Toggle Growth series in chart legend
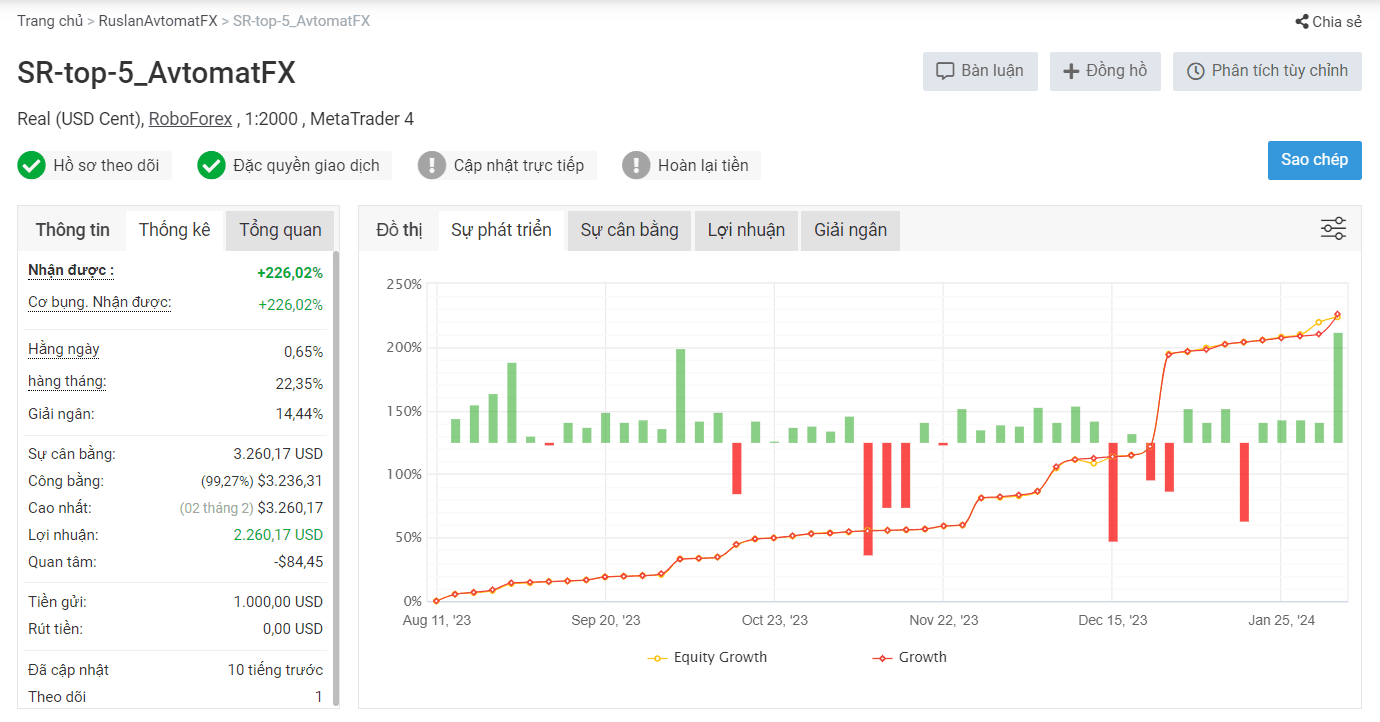Viewport: 1380px width, 722px height. click(x=909, y=657)
